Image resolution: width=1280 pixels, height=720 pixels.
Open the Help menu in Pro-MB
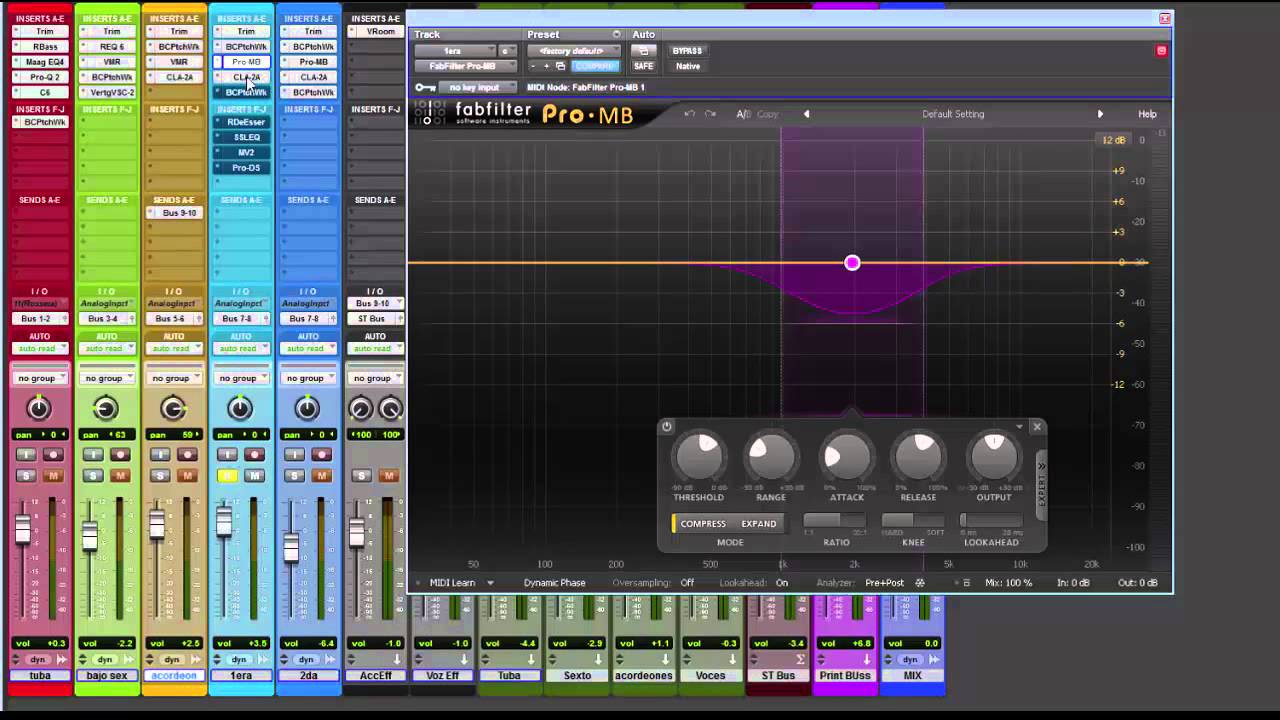(x=1147, y=114)
